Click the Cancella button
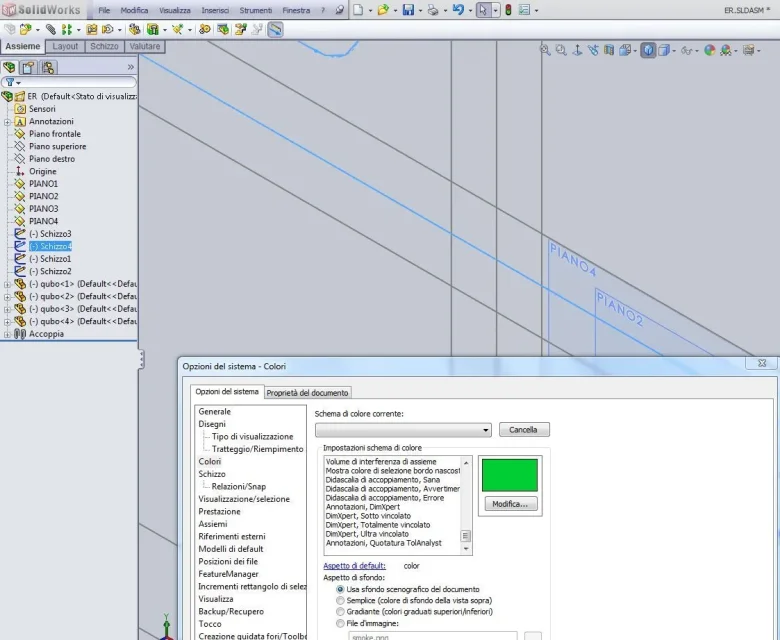780x640 pixels. (x=524, y=430)
